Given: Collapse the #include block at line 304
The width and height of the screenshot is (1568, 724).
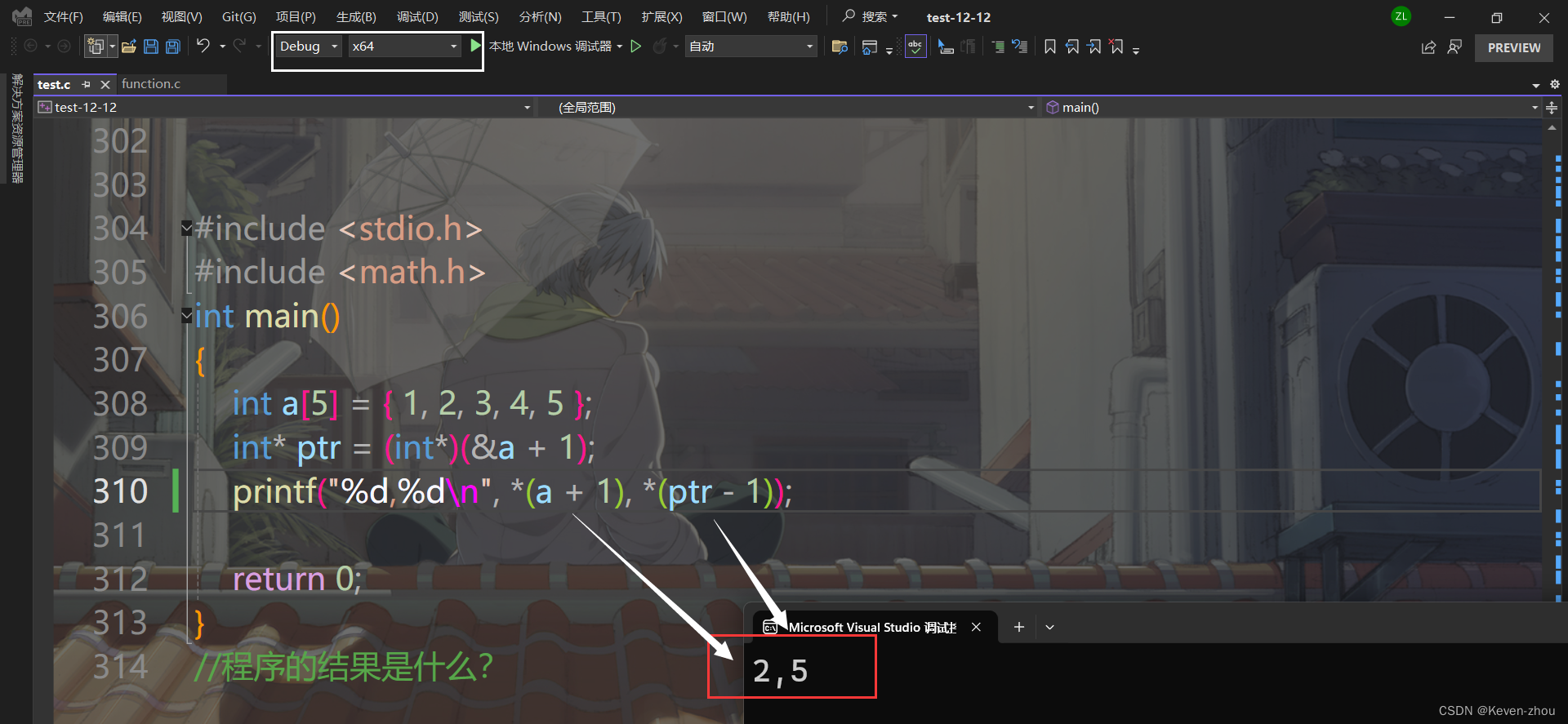Looking at the screenshot, I should (186, 229).
